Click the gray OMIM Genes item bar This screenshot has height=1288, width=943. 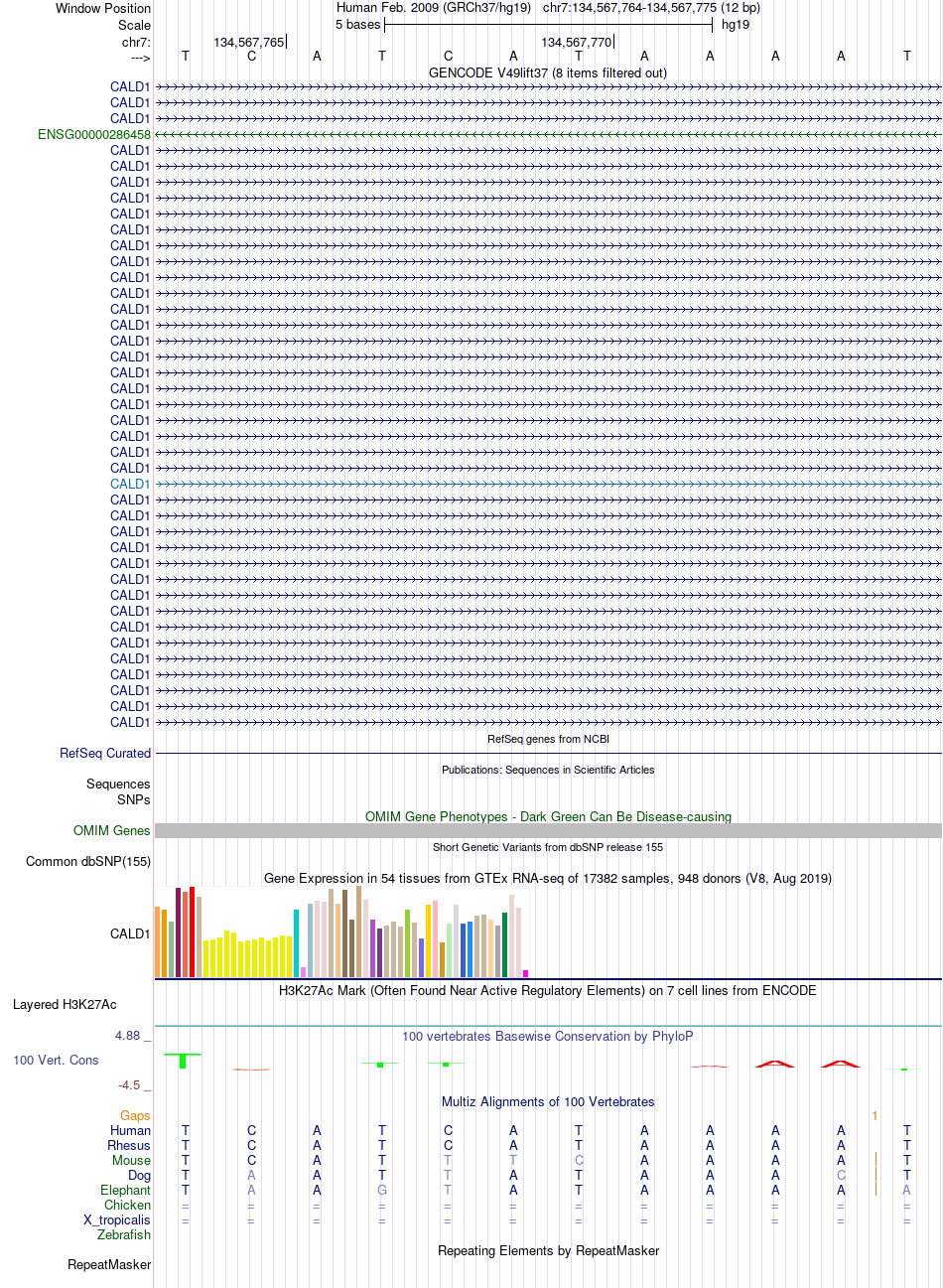point(548,831)
